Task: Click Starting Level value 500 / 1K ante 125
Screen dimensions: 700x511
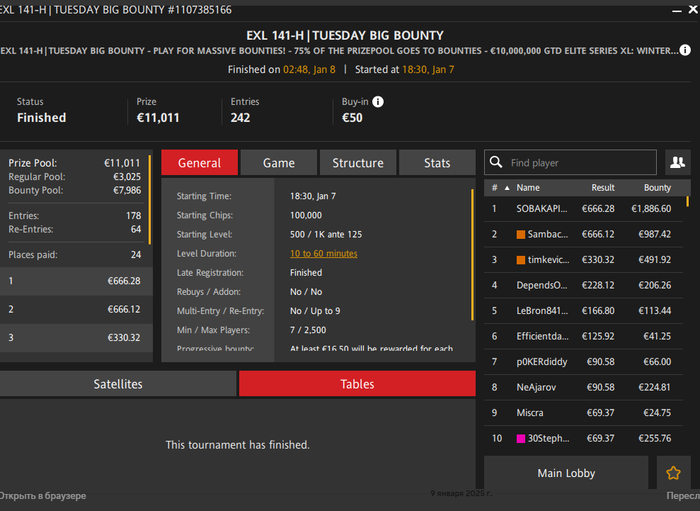Action: point(326,234)
